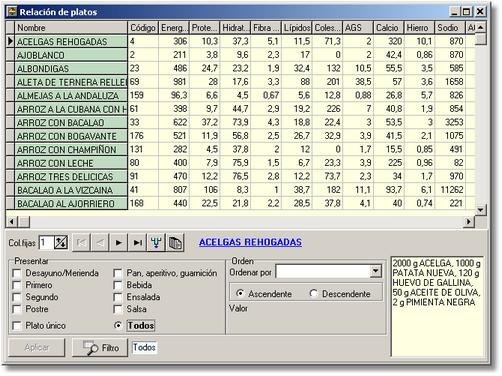Click the Hierro column header
The image size is (502, 376).
coord(419,28)
